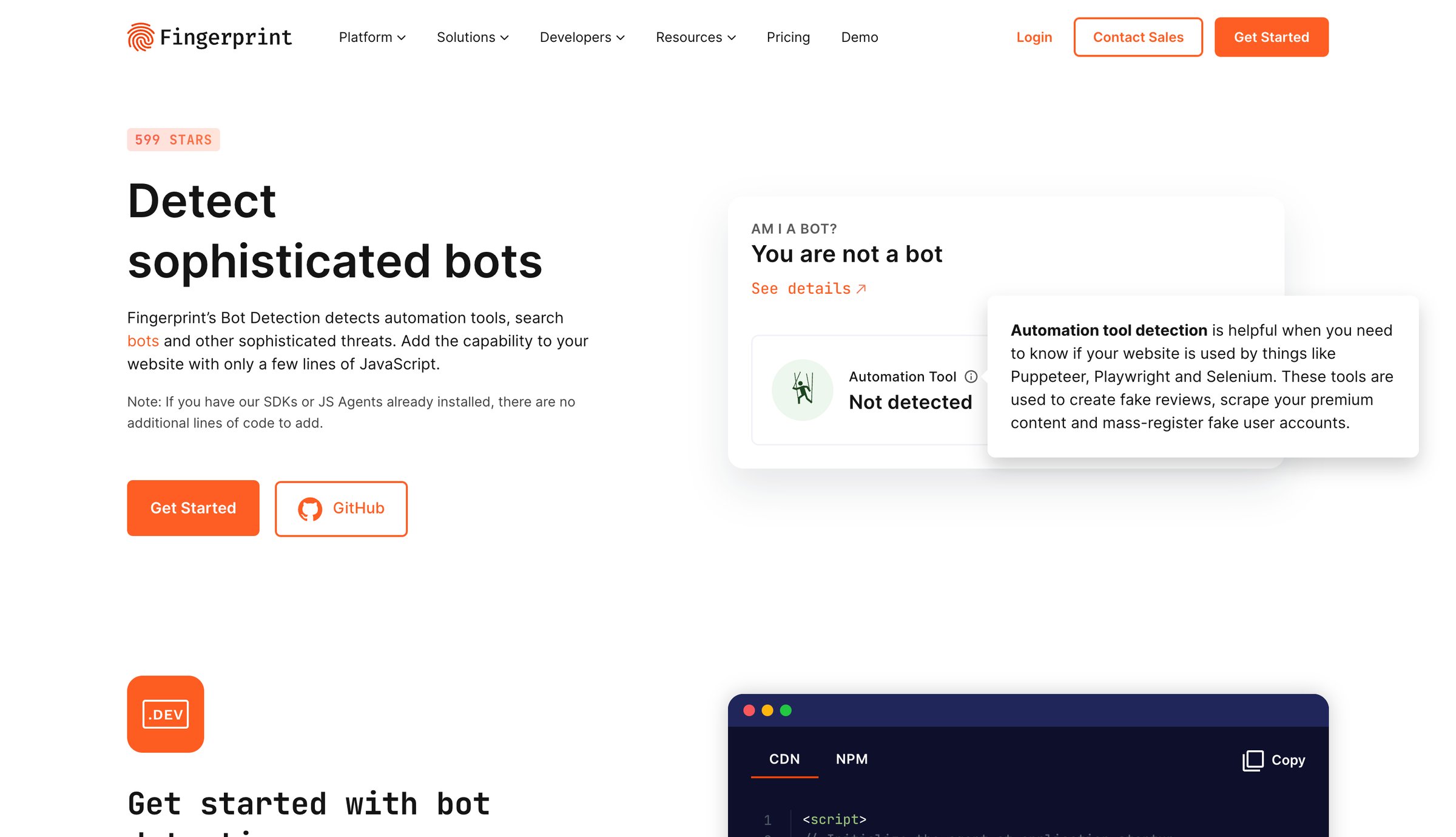Click the '<script>' code line
The image size is (1456, 837).
pos(834,819)
